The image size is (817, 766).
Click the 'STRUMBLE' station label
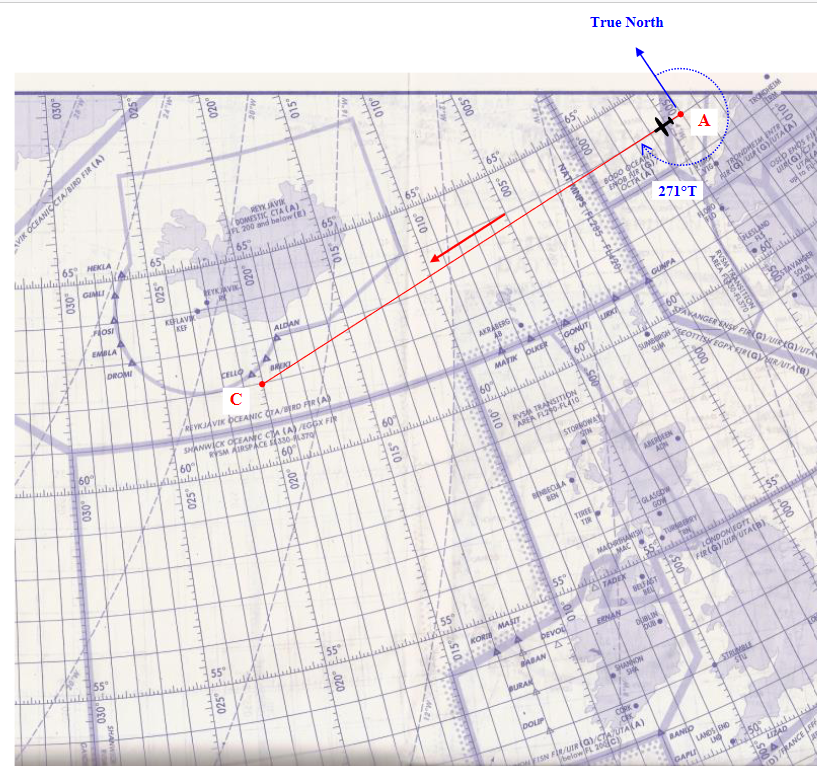pyautogui.click(x=737, y=652)
